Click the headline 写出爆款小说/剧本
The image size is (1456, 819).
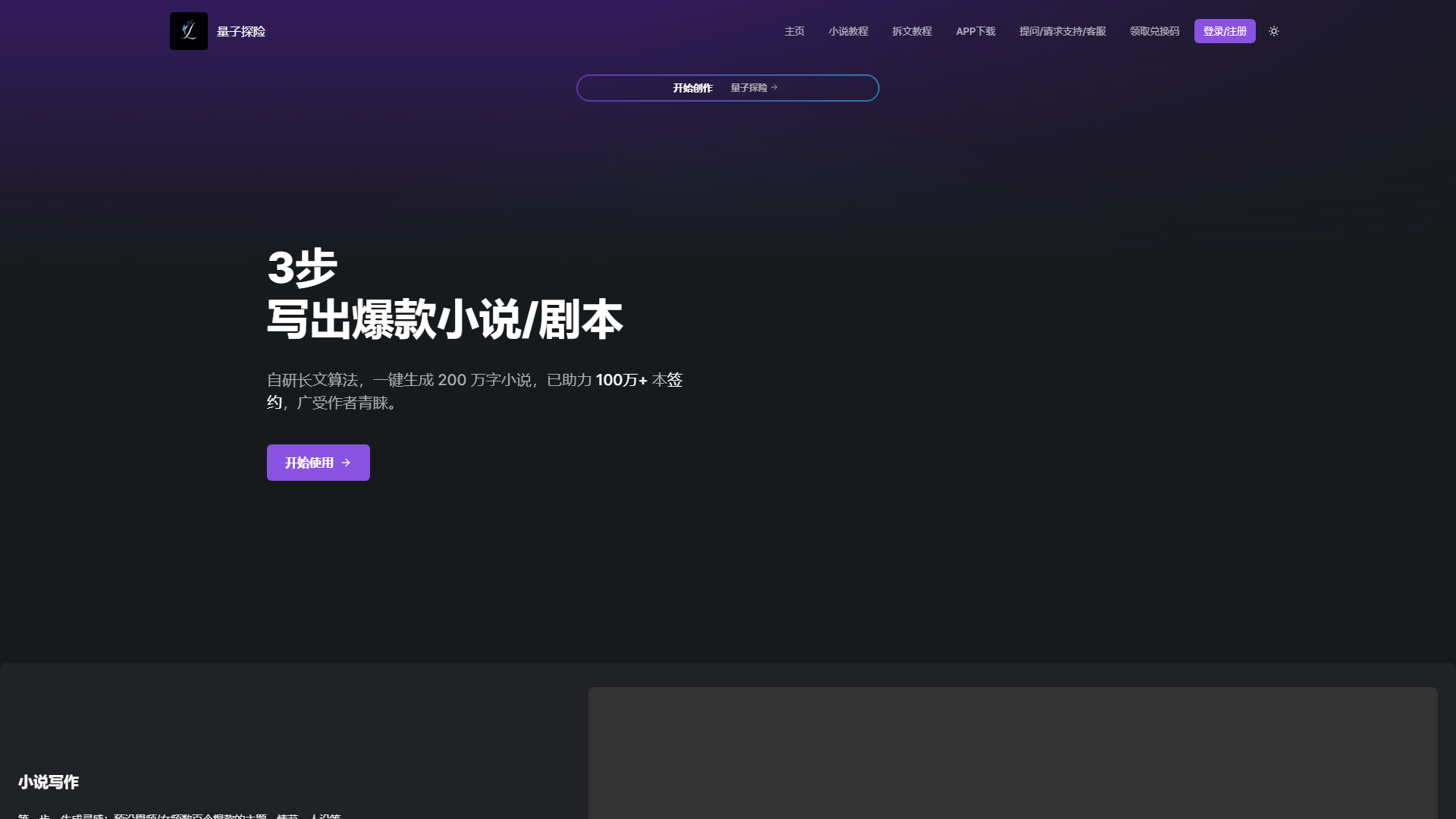coord(444,321)
